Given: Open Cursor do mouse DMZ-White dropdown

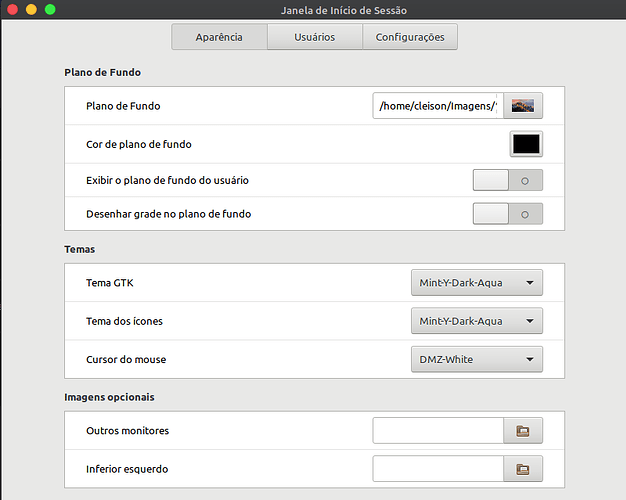Looking at the screenshot, I should (477, 359).
